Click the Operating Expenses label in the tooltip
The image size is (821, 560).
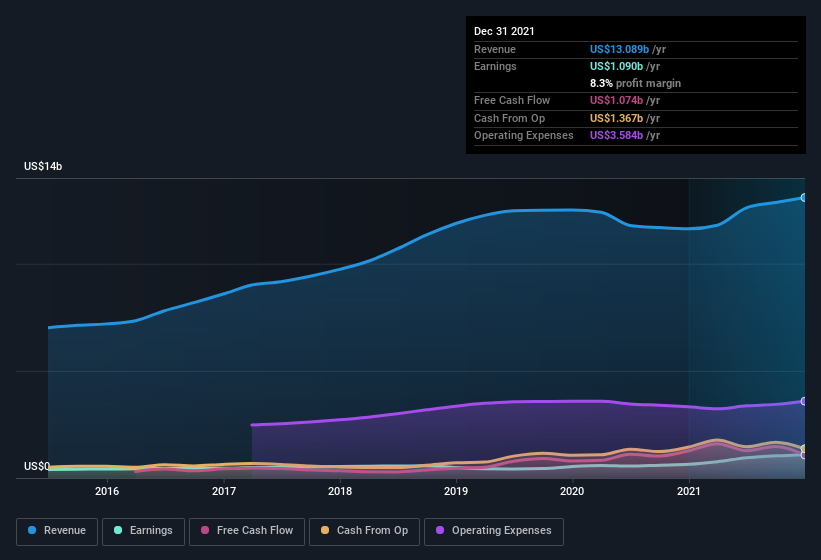pos(524,136)
